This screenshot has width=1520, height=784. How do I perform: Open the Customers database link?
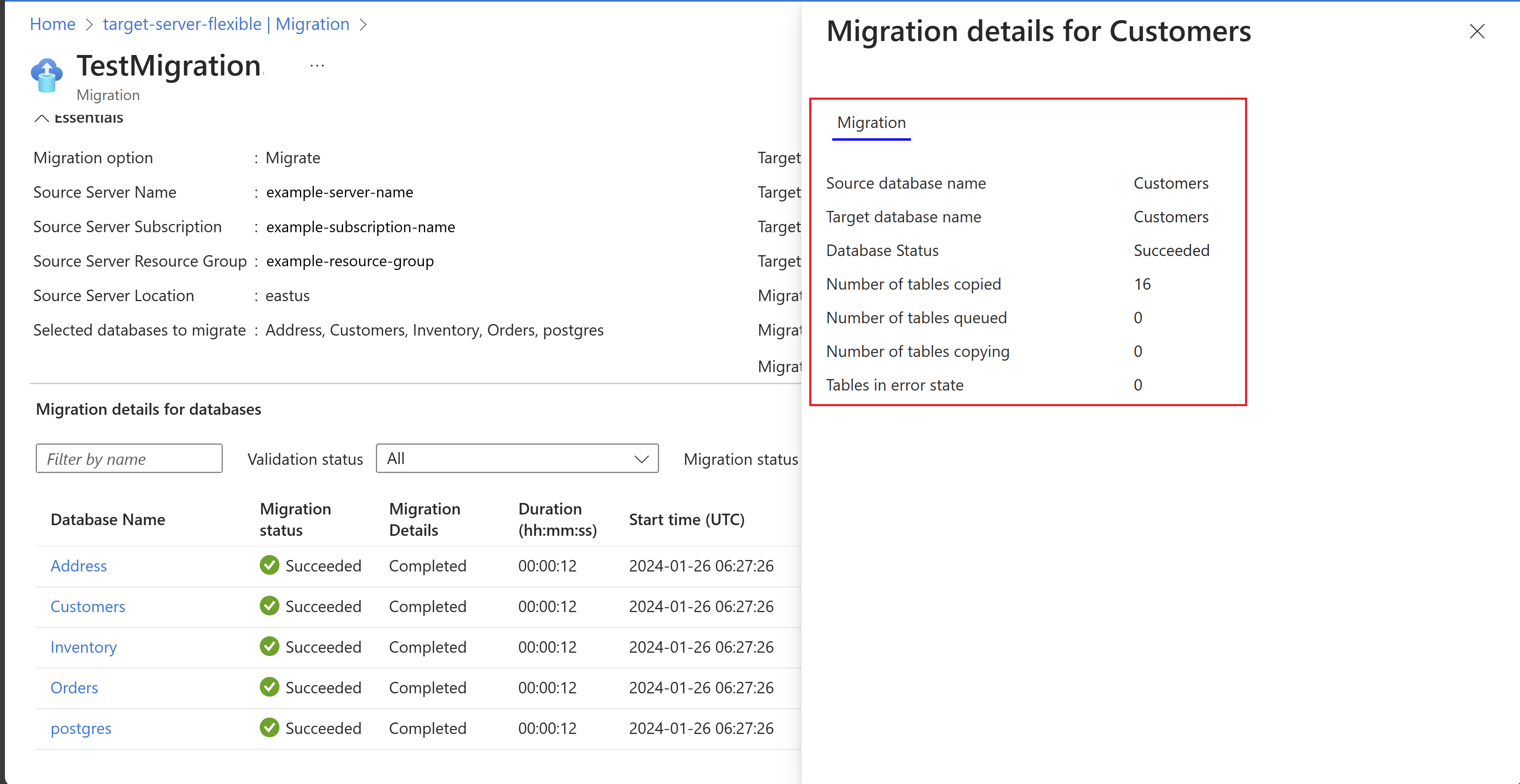[88, 606]
